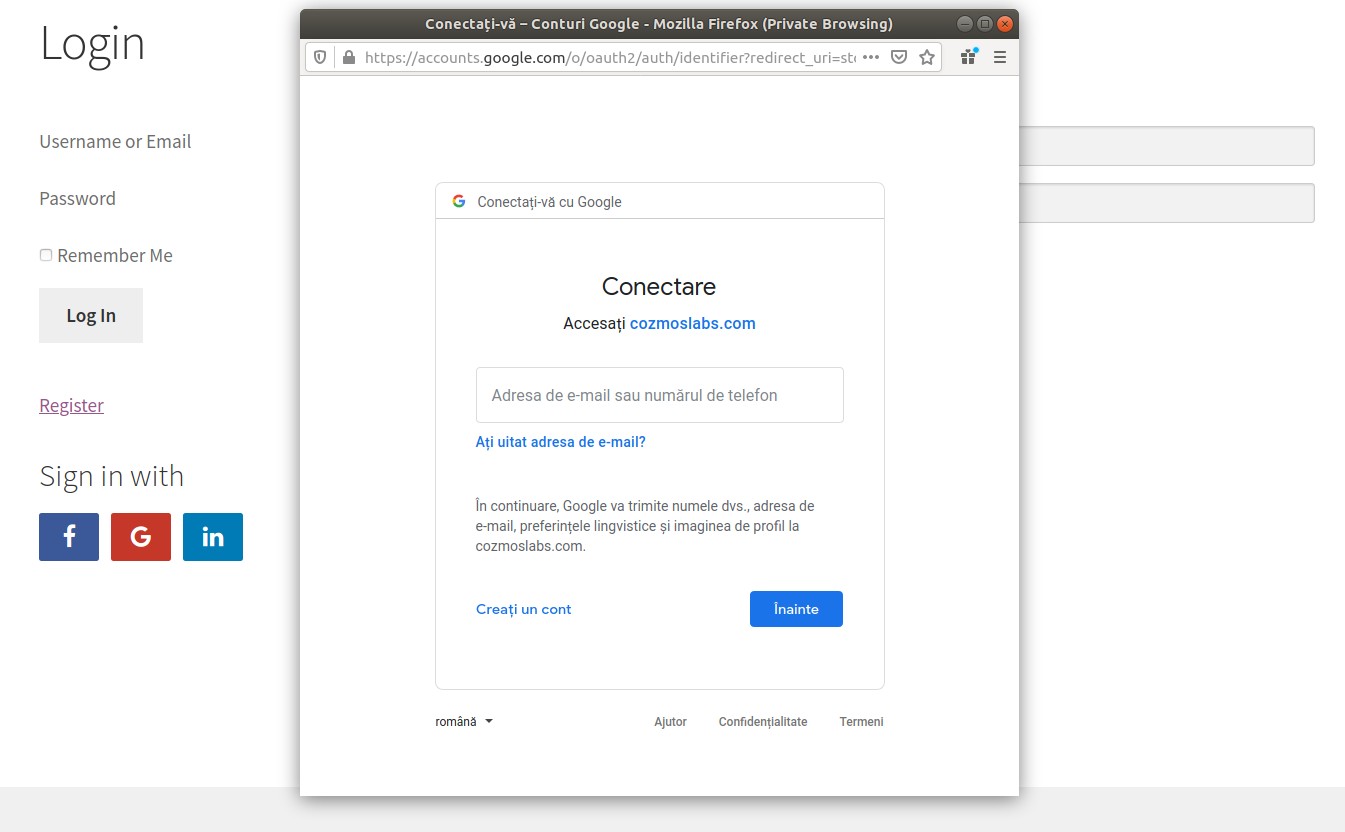
Task: Open the Register link
Action: [72, 405]
